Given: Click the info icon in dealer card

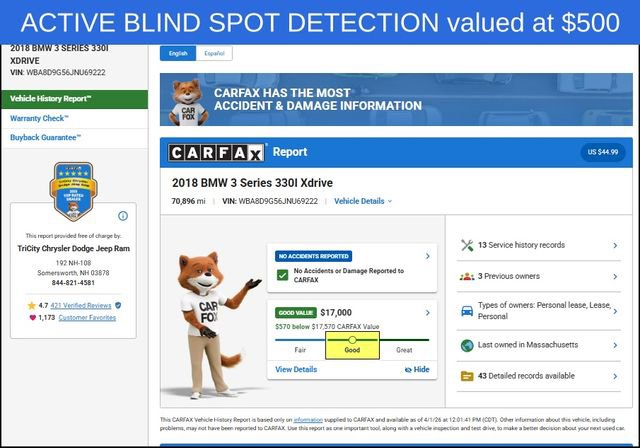Looking at the screenshot, I should click(123, 215).
